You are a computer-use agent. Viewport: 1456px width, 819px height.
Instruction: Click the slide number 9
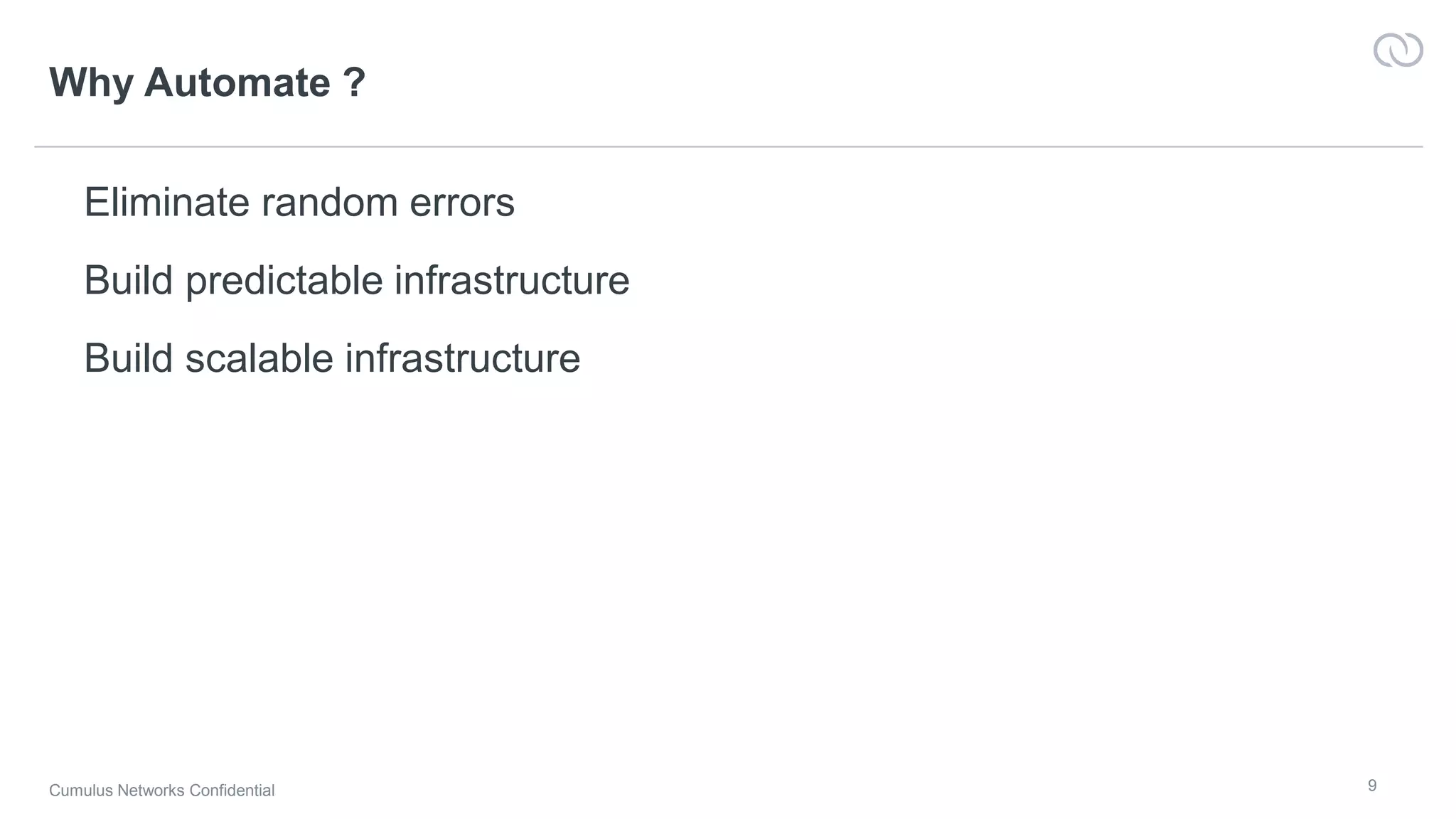click(x=1372, y=786)
